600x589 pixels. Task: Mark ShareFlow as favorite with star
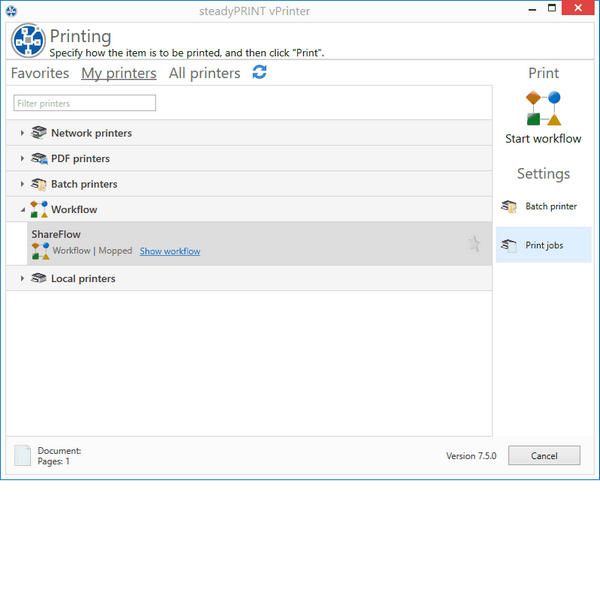pos(474,243)
